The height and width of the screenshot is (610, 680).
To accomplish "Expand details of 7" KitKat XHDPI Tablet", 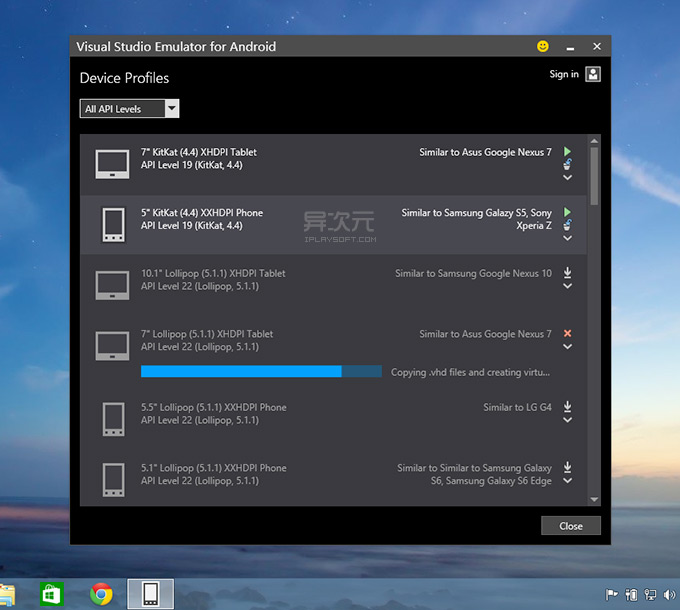I will pyautogui.click(x=567, y=177).
